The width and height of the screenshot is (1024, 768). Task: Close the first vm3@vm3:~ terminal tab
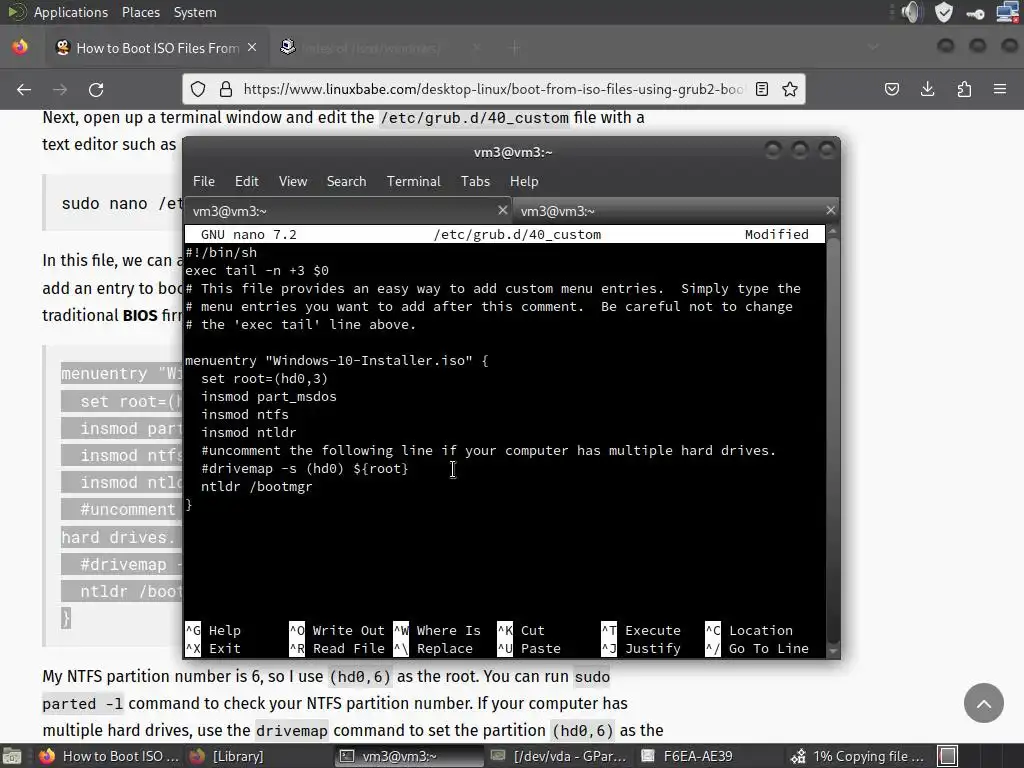click(x=502, y=210)
